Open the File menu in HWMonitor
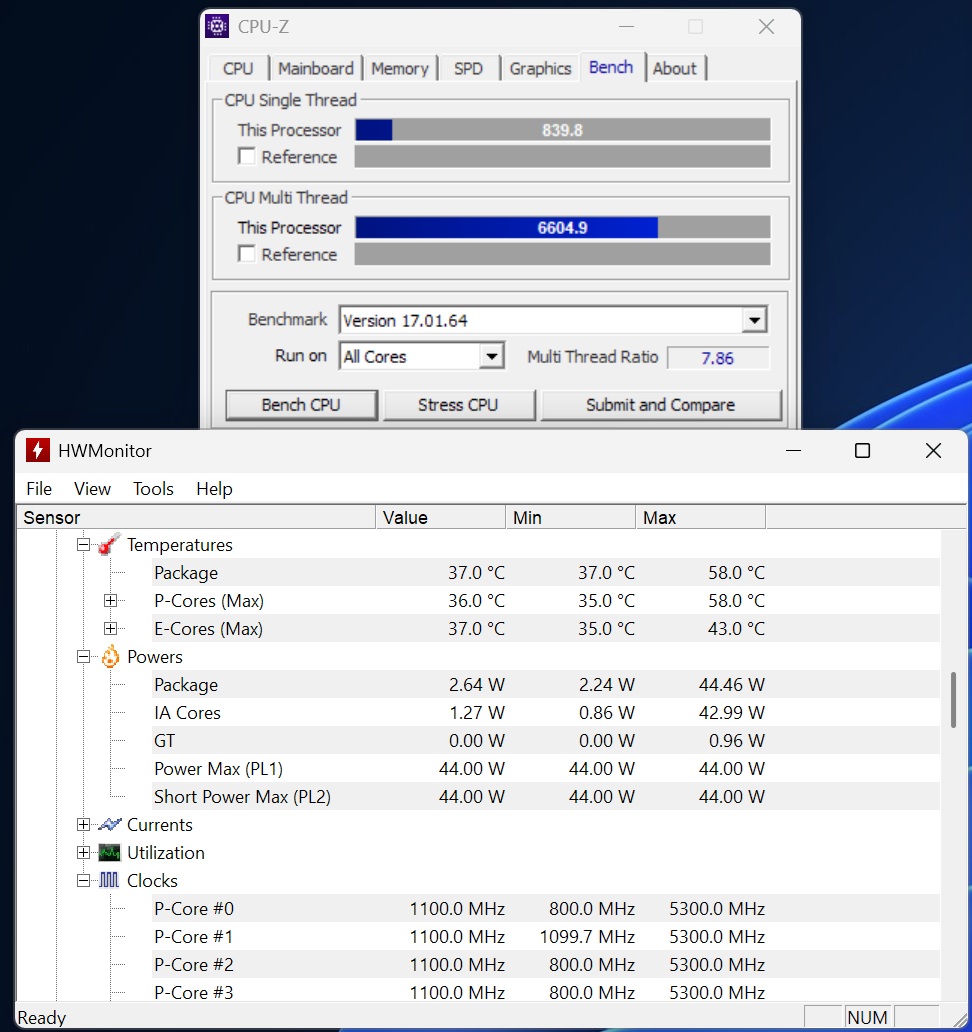972x1032 pixels. (39, 488)
